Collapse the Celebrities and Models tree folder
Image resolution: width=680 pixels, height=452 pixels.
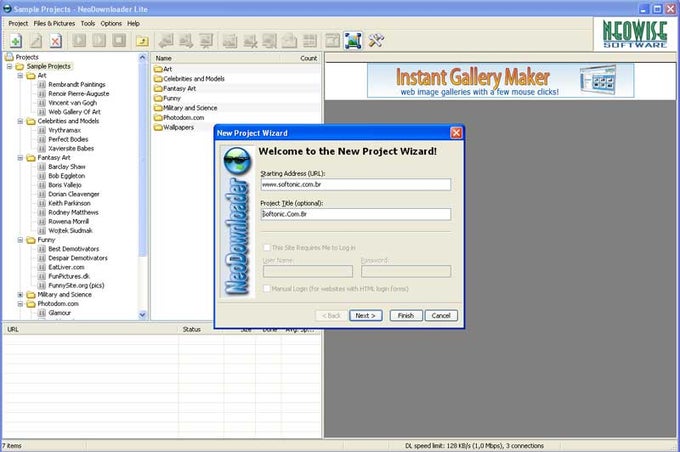(20, 121)
